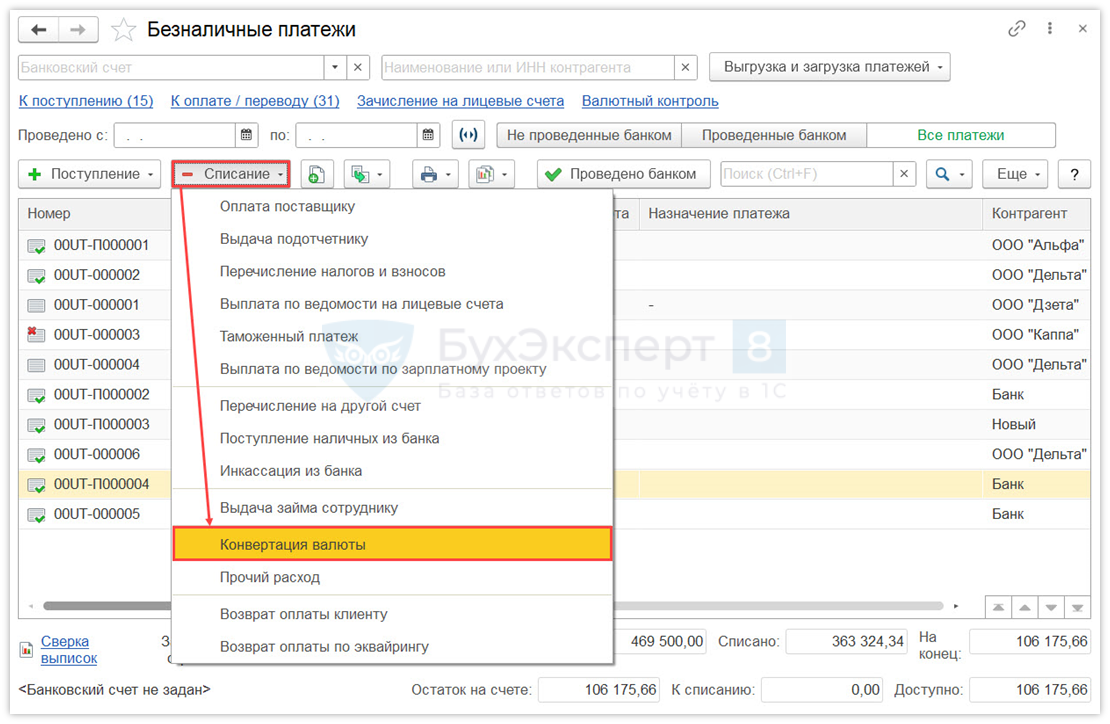Click the help question mark button
Image resolution: width=1110 pixels, height=724 pixels.
pos(1074,174)
